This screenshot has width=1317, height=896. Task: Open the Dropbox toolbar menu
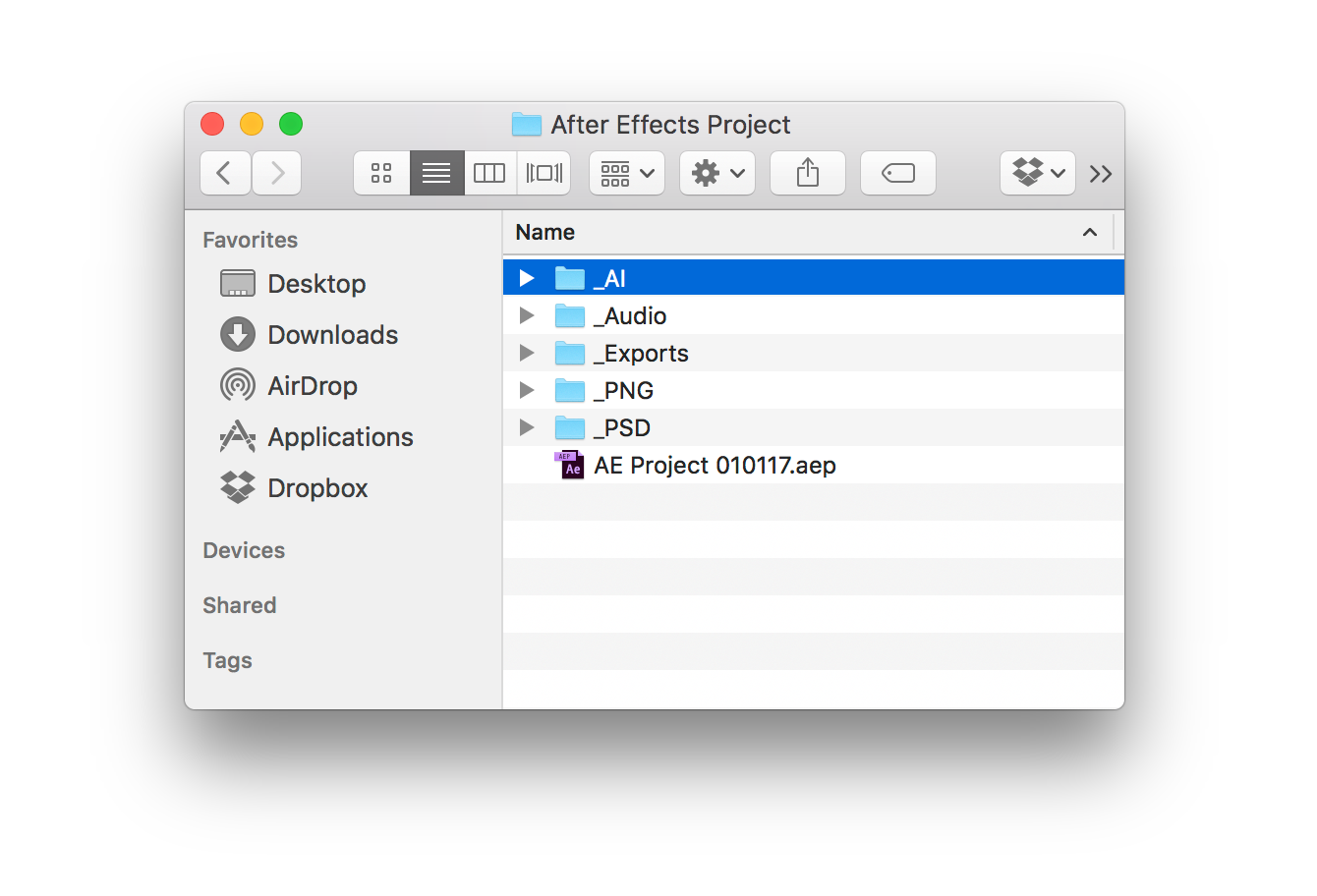[x=1038, y=174]
